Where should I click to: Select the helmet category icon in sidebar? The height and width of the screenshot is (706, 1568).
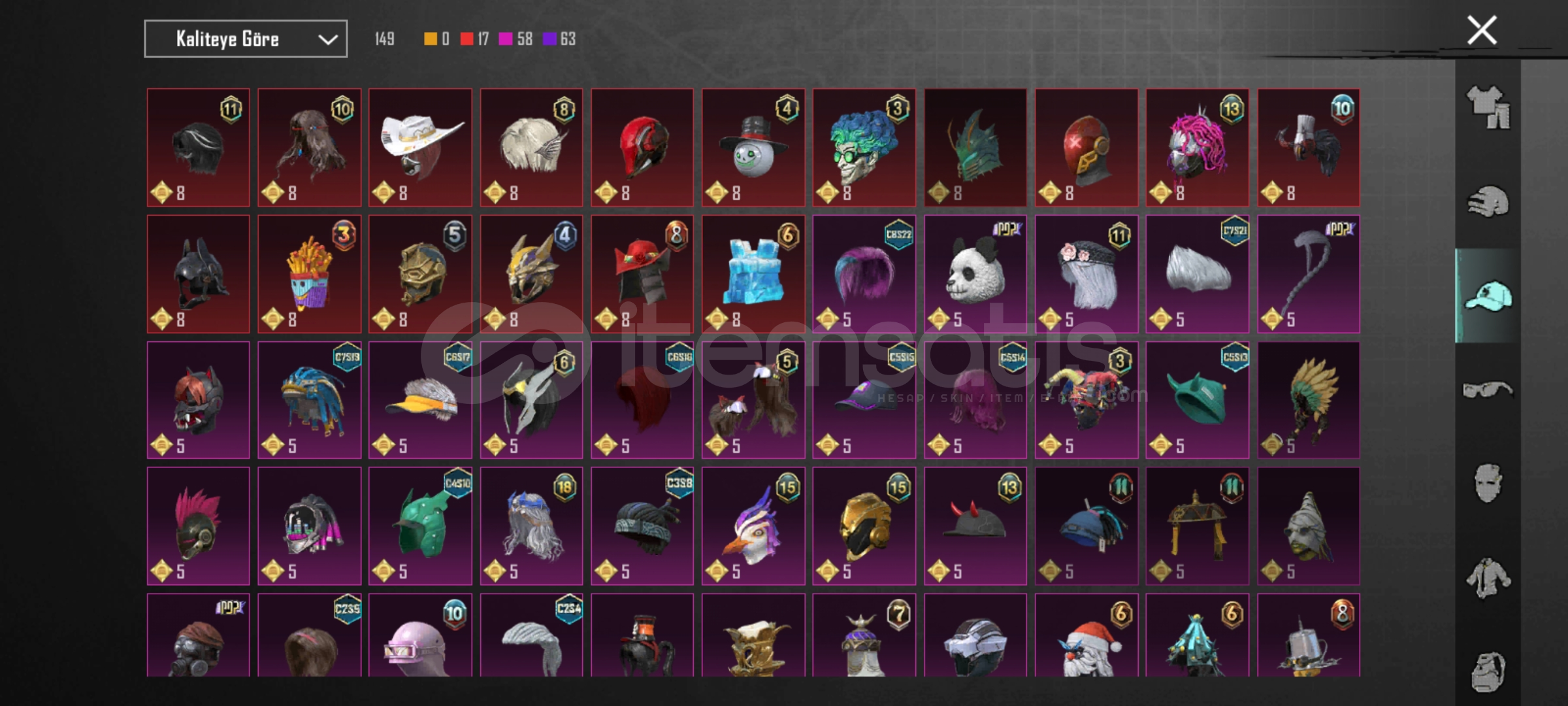click(1488, 202)
